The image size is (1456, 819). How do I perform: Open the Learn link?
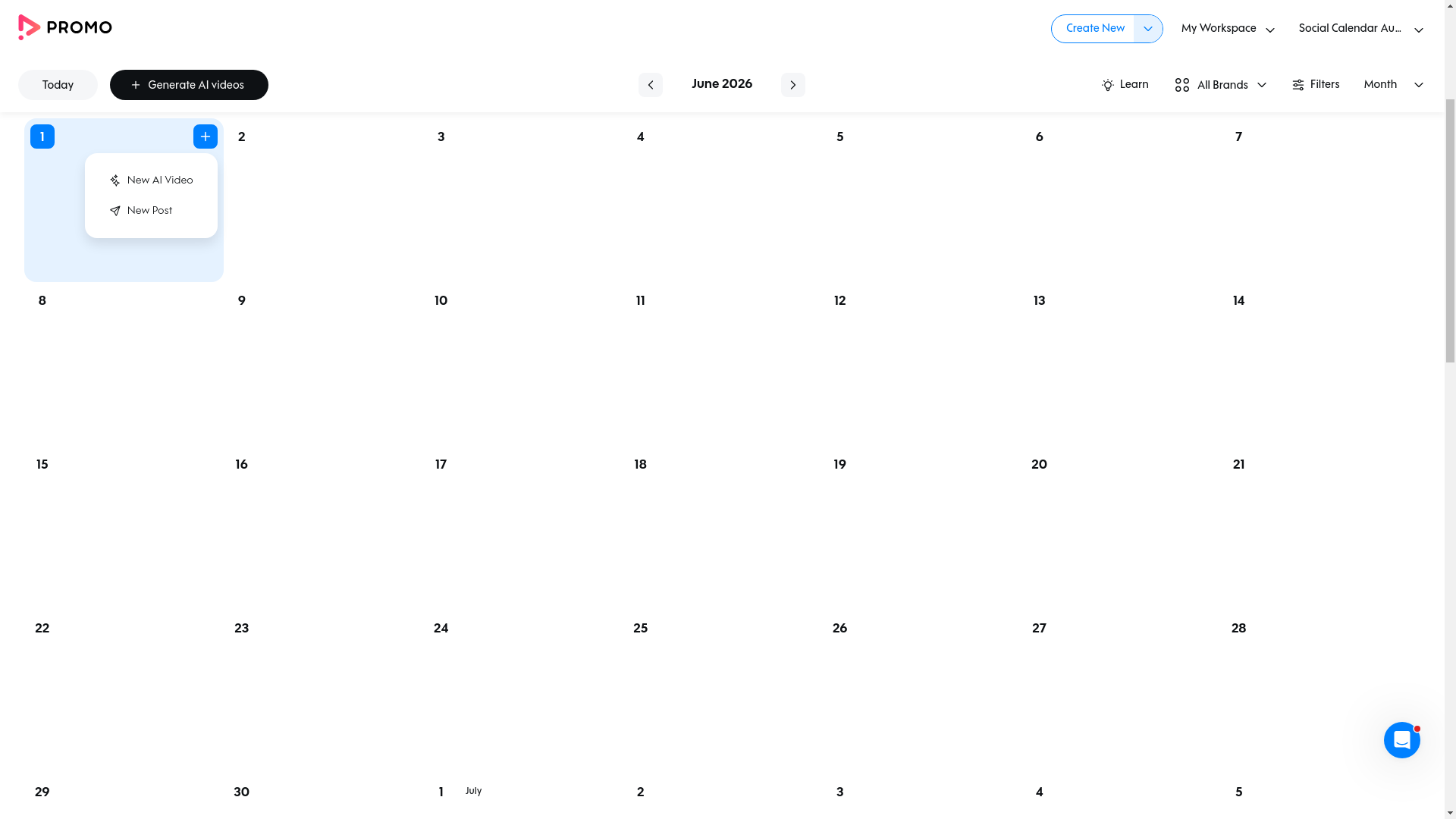(1125, 85)
